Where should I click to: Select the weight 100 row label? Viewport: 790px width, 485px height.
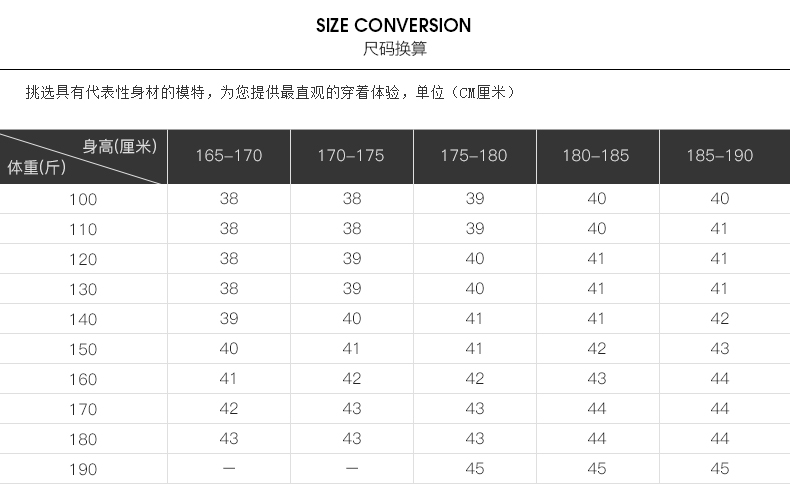coord(83,199)
